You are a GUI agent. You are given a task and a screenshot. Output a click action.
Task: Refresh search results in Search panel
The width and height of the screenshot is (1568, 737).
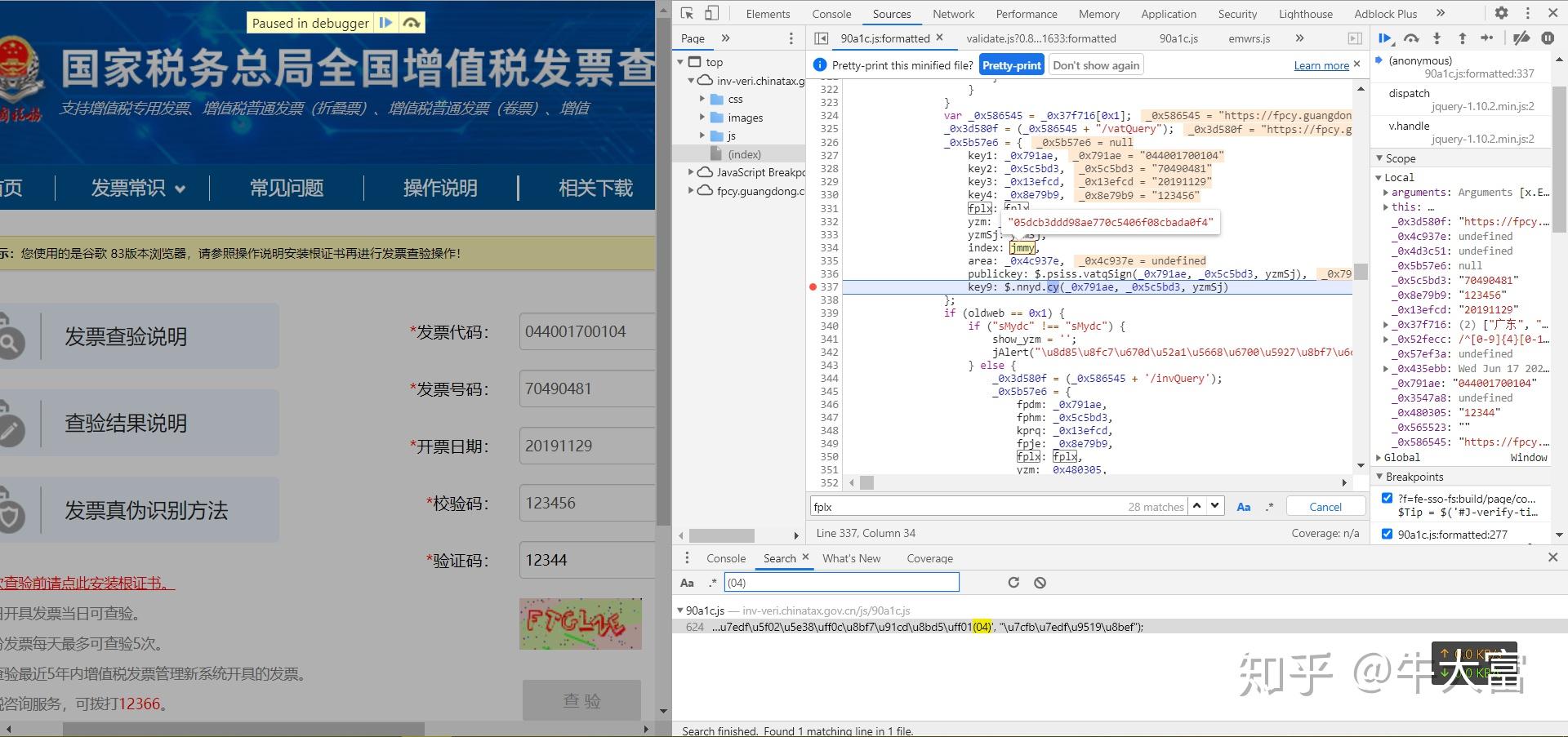(1013, 582)
